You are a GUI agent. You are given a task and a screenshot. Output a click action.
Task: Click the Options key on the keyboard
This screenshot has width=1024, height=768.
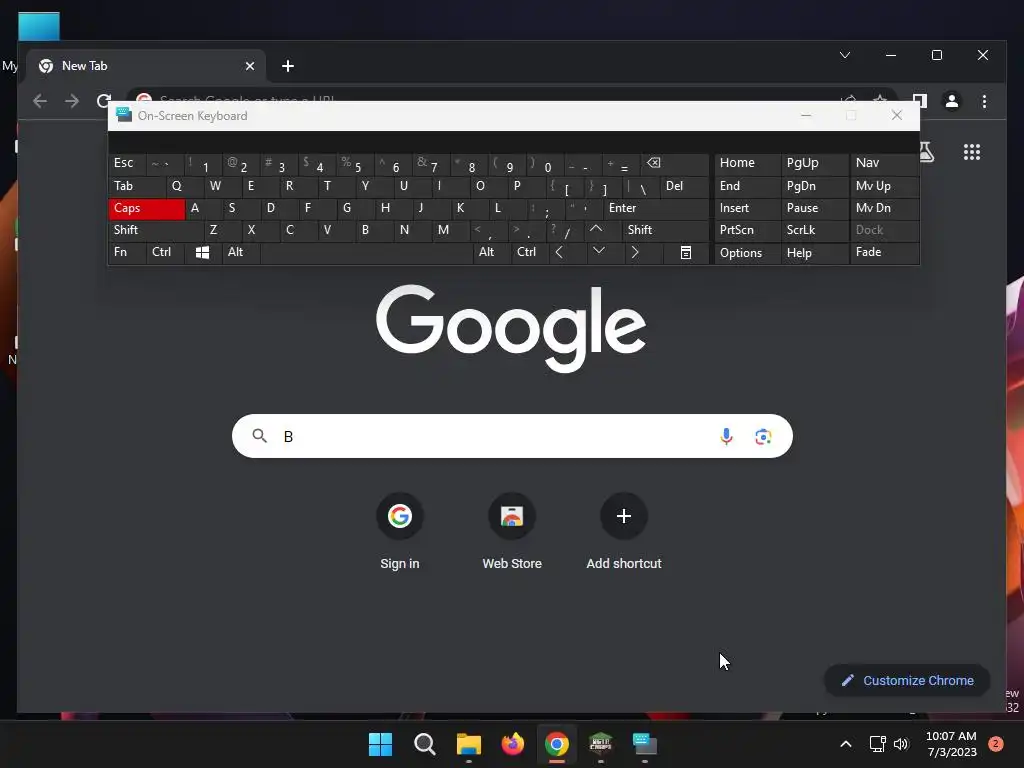[748, 253]
